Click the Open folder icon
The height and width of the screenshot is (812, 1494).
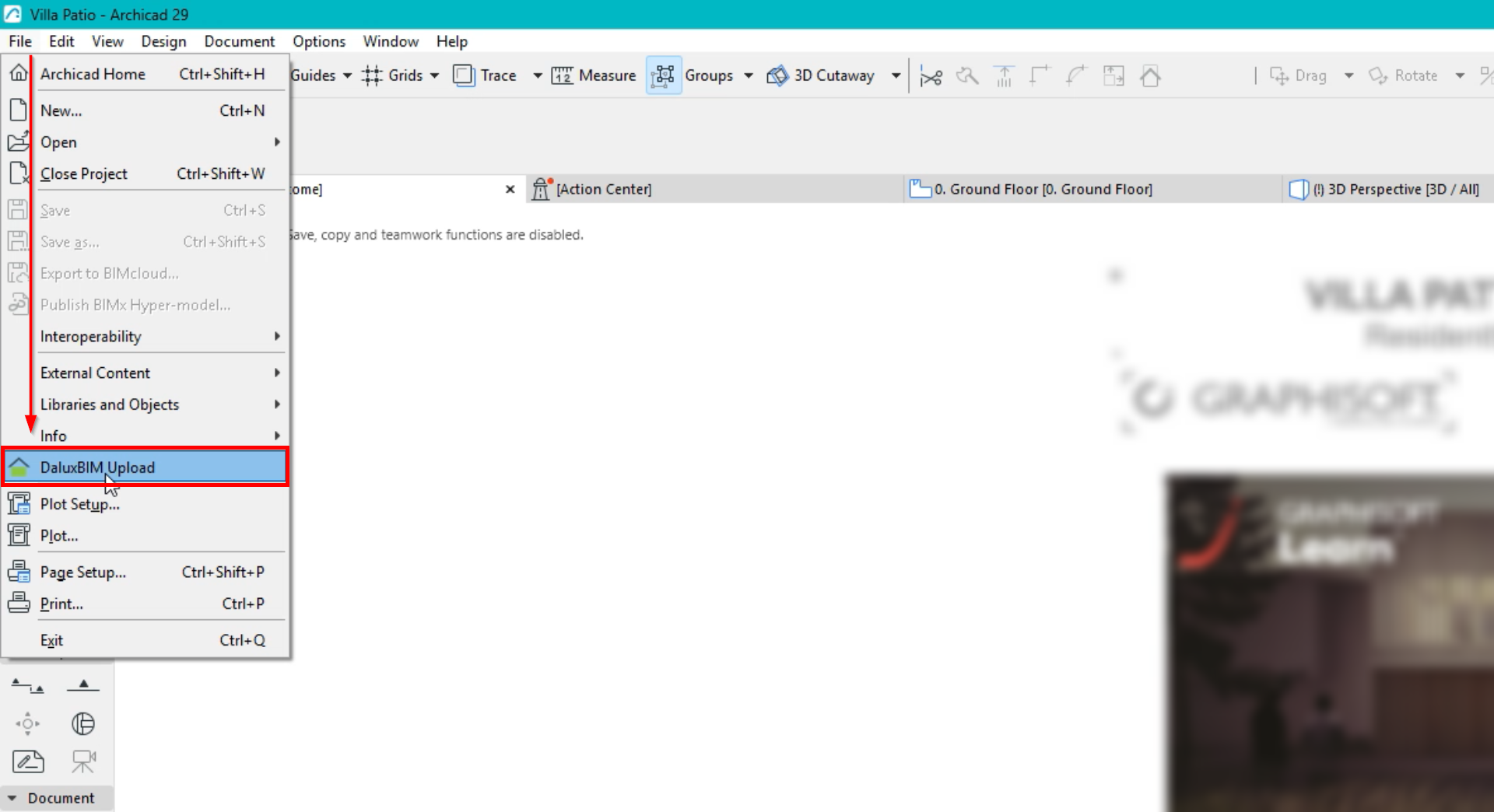point(19,142)
